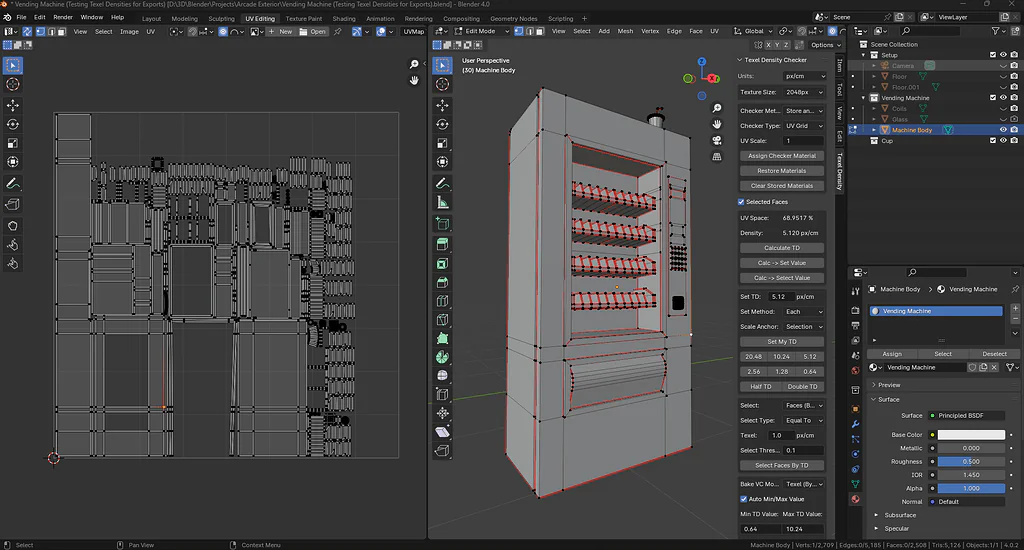Open the Material properties tab icon
Image resolution: width=1024 pixels, height=550 pixels.
(x=856, y=499)
